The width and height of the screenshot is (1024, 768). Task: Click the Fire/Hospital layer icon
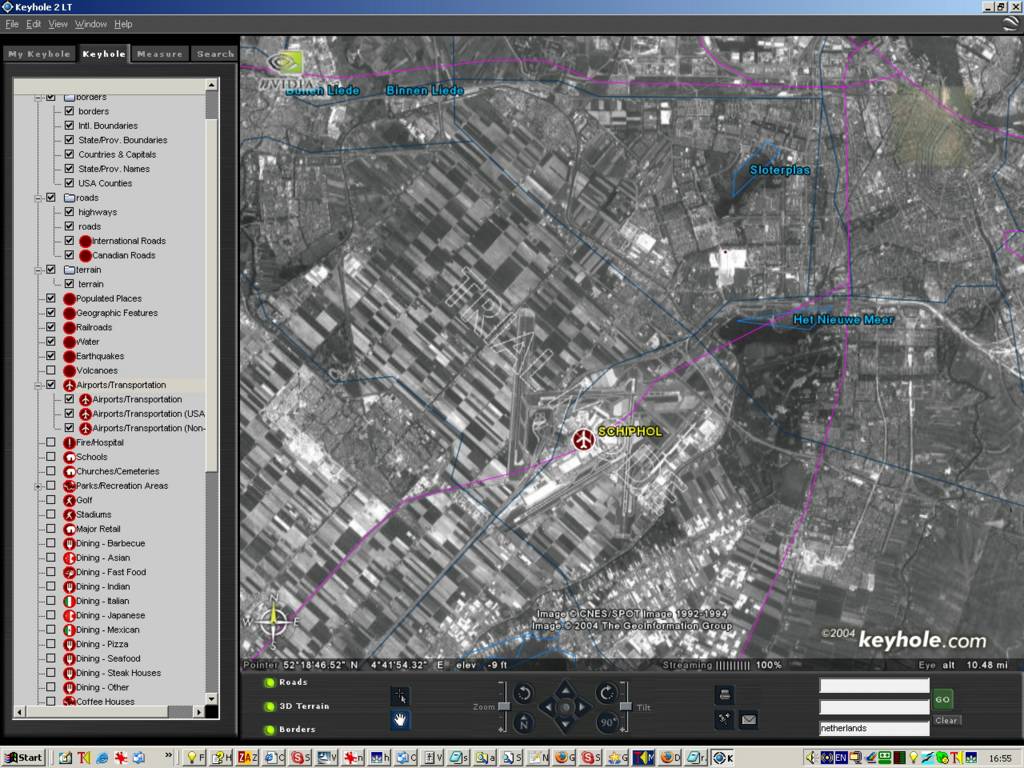pyautogui.click(x=69, y=443)
